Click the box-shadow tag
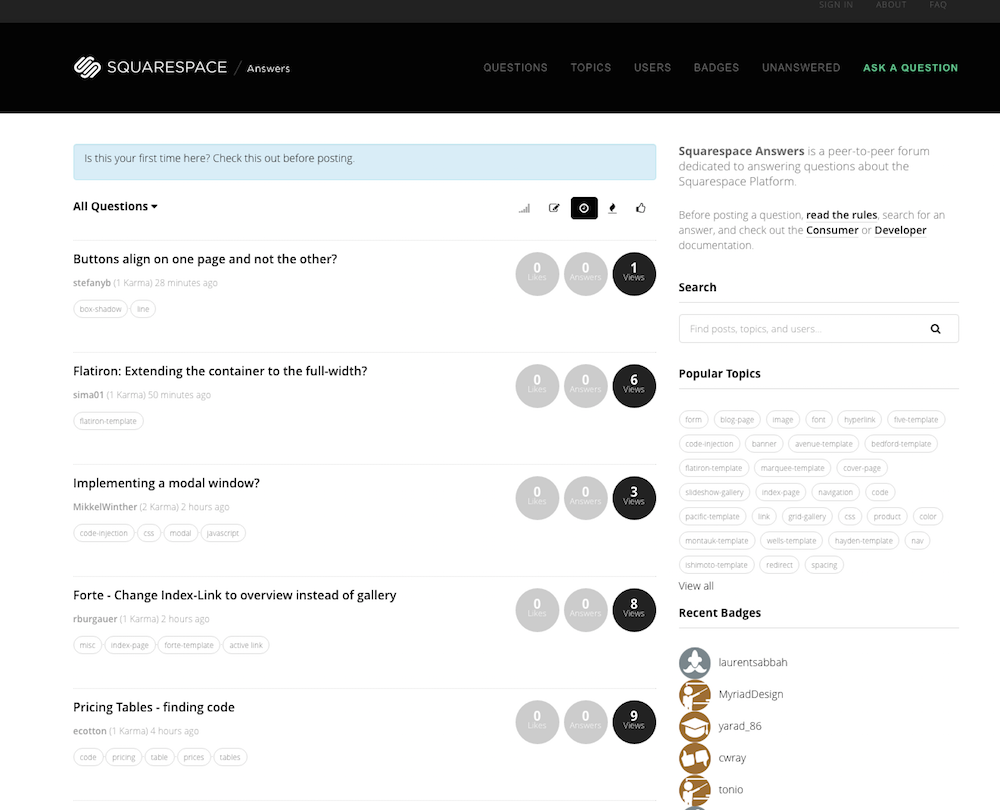The height and width of the screenshot is (810, 1000). [x=100, y=309]
